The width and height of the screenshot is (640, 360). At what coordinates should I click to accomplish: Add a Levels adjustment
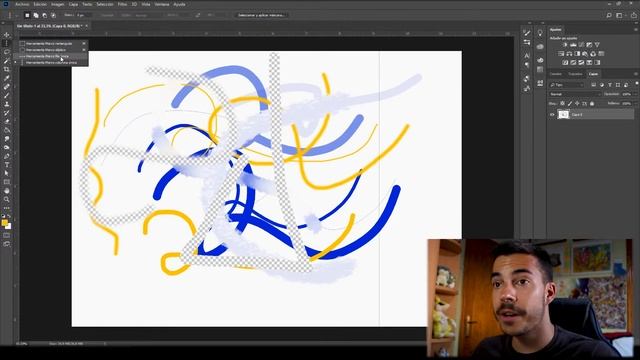point(573,45)
